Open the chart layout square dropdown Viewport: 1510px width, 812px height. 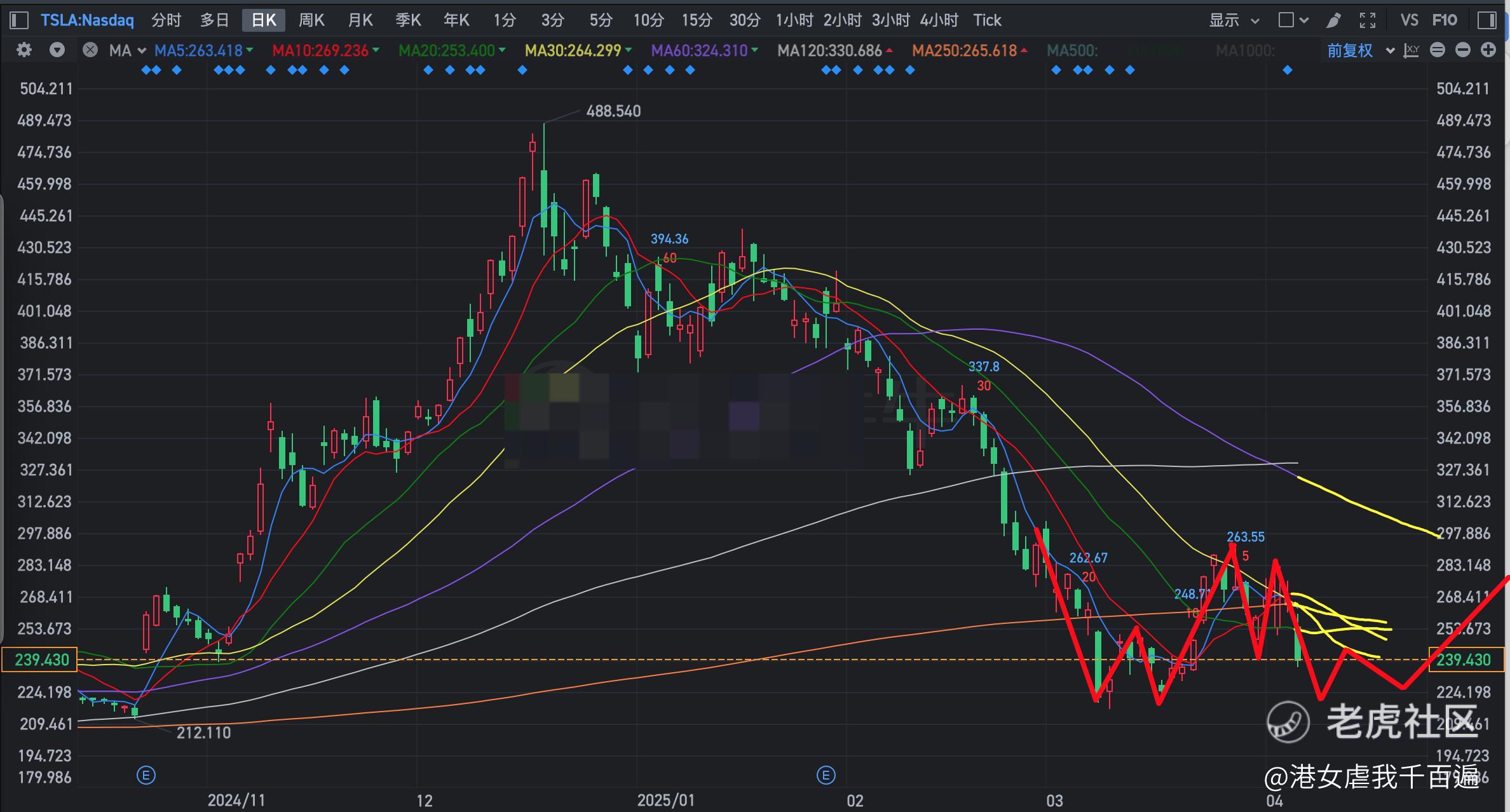coord(1293,20)
